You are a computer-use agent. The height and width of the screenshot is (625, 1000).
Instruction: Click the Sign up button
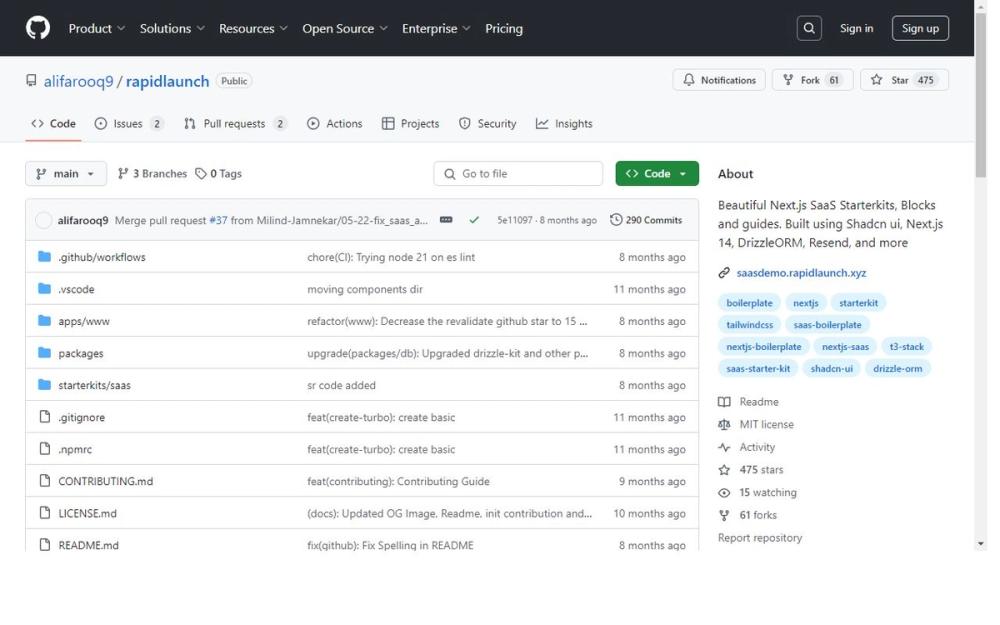[x=920, y=28]
